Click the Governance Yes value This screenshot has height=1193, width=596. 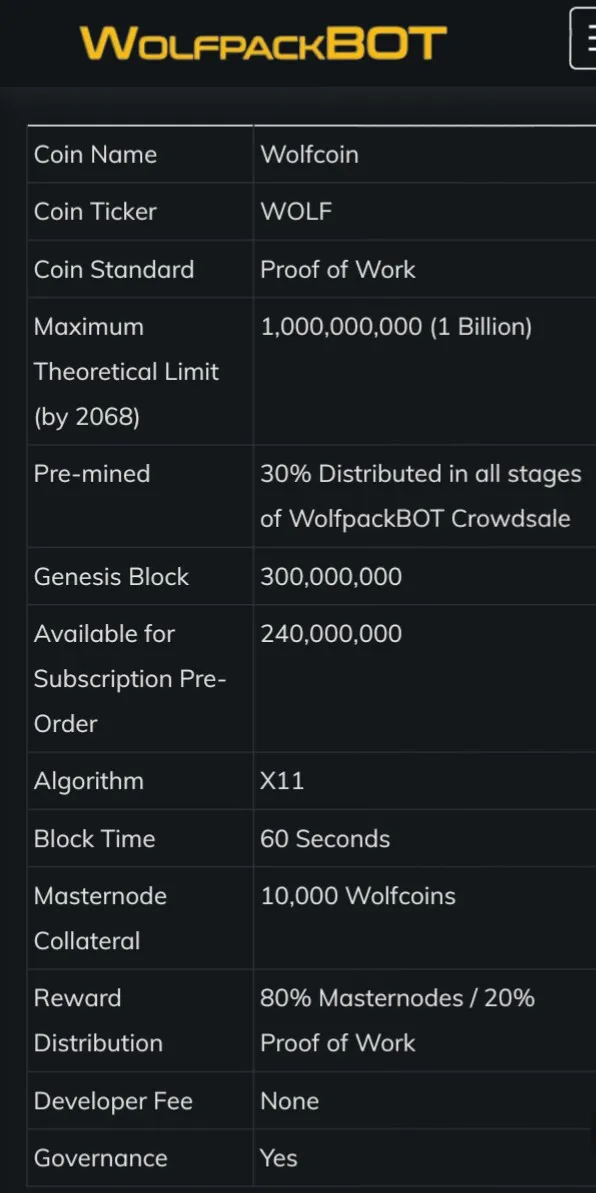pos(279,1158)
